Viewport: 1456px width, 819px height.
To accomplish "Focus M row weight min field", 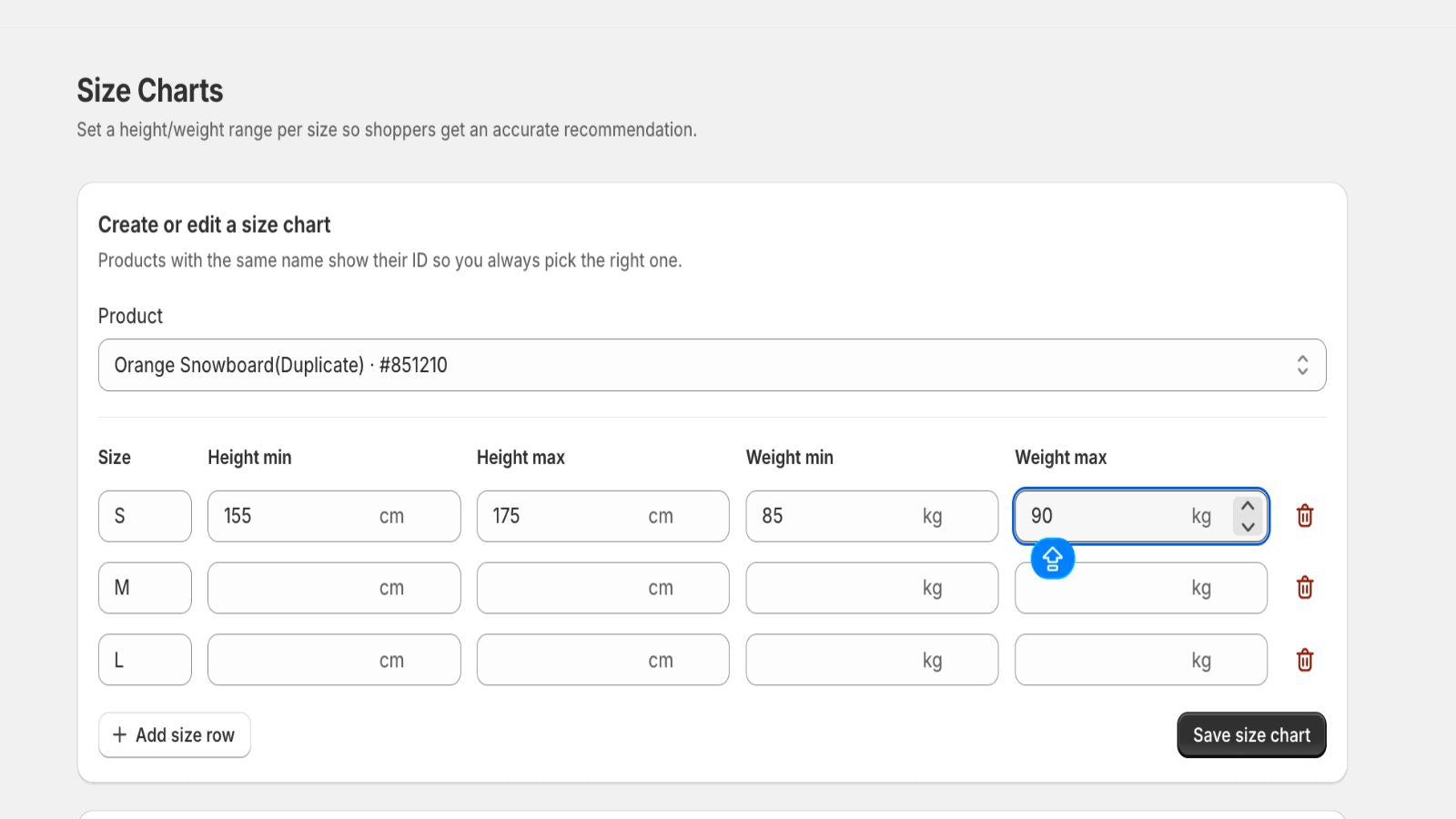I will (x=872, y=588).
